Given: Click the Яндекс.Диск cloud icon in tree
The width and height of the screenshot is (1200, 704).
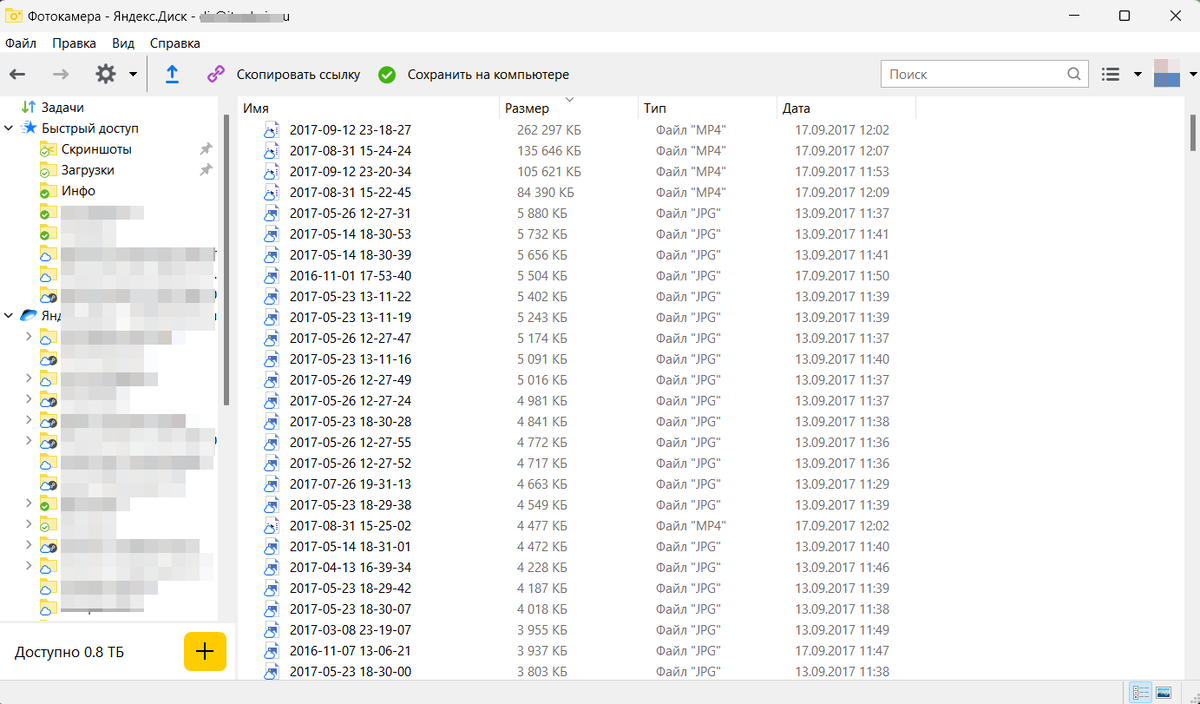Looking at the screenshot, I should [x=29, y=315].
